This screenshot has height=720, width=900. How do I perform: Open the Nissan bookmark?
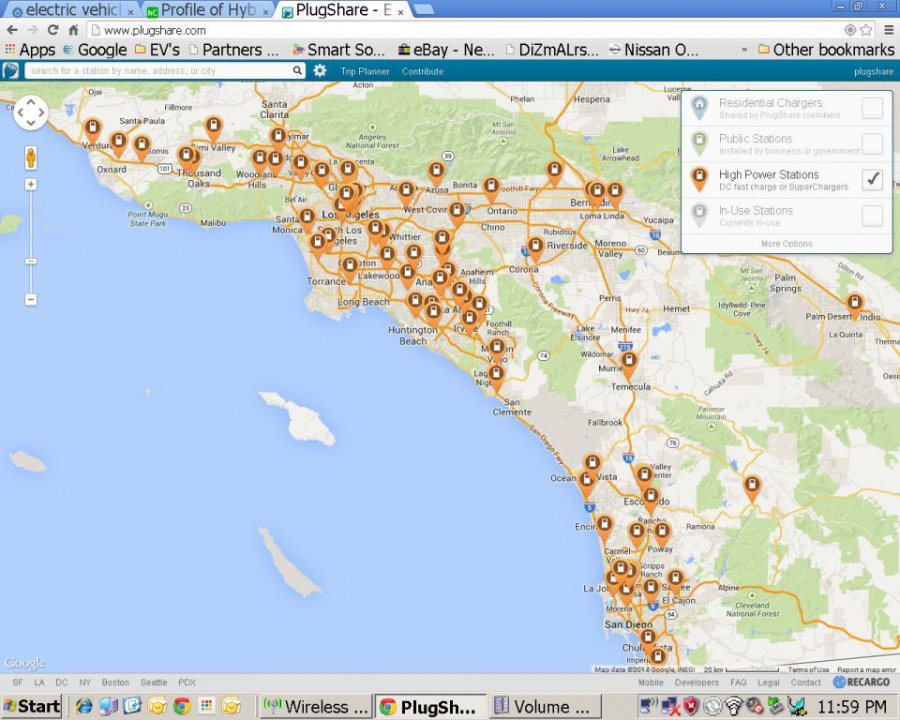pos(654,50)
